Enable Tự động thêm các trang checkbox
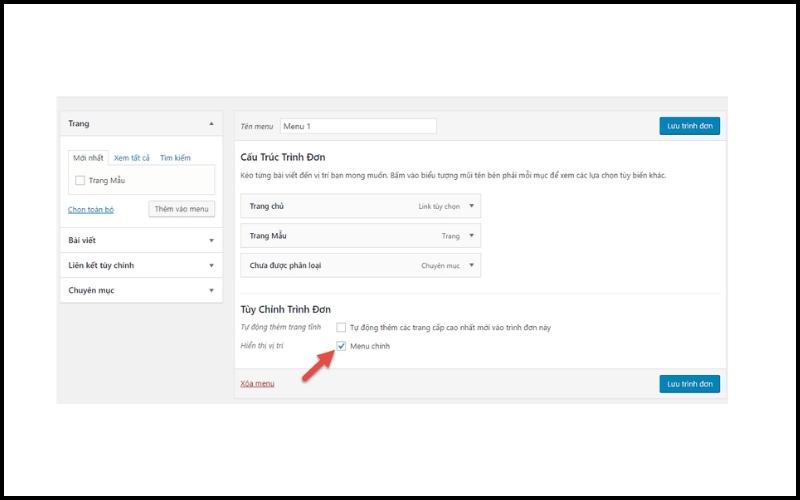 [x=341, y=327]
